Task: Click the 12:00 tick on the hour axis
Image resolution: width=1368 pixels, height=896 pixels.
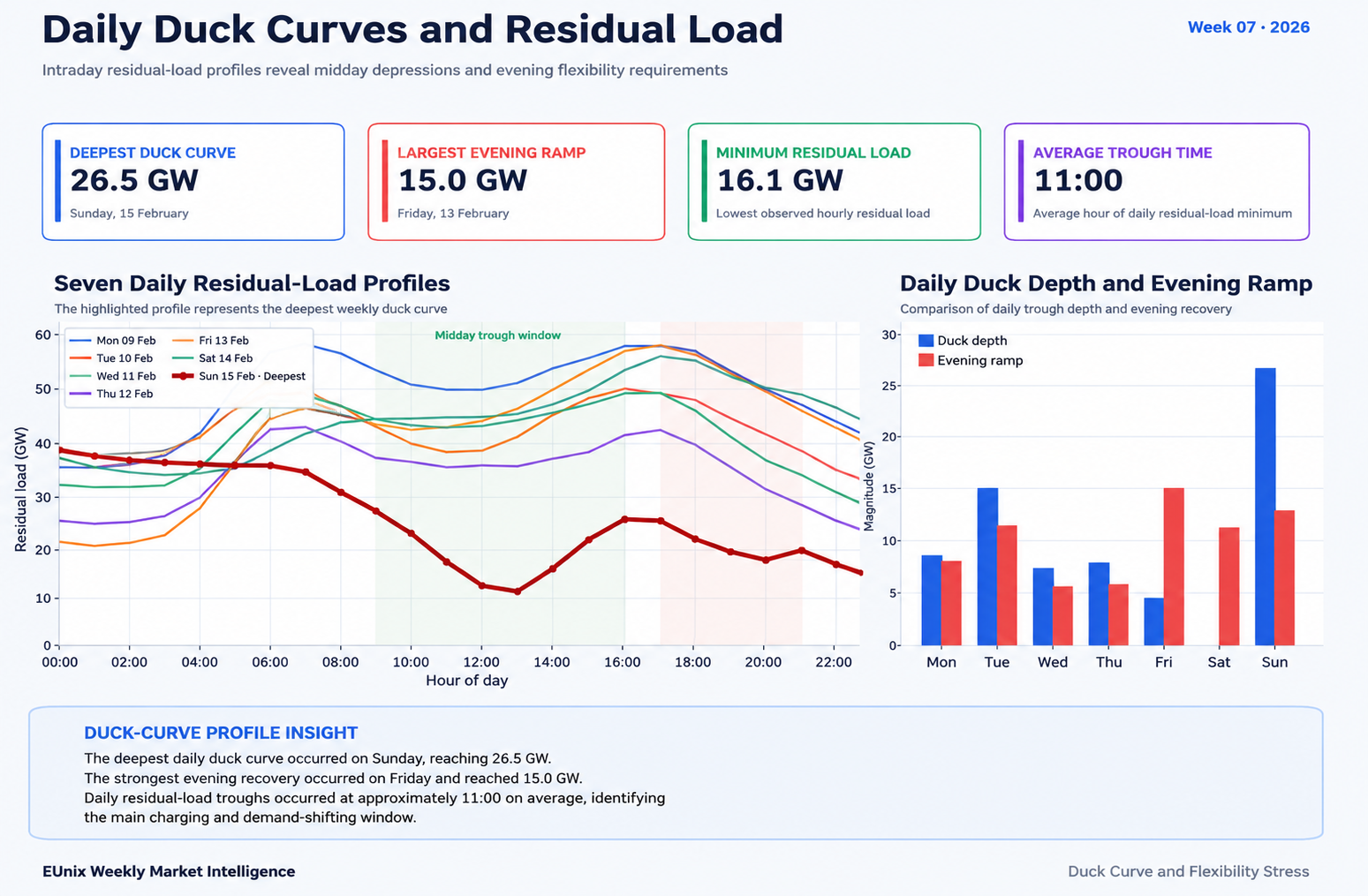Action: click(x=480, y=662)
